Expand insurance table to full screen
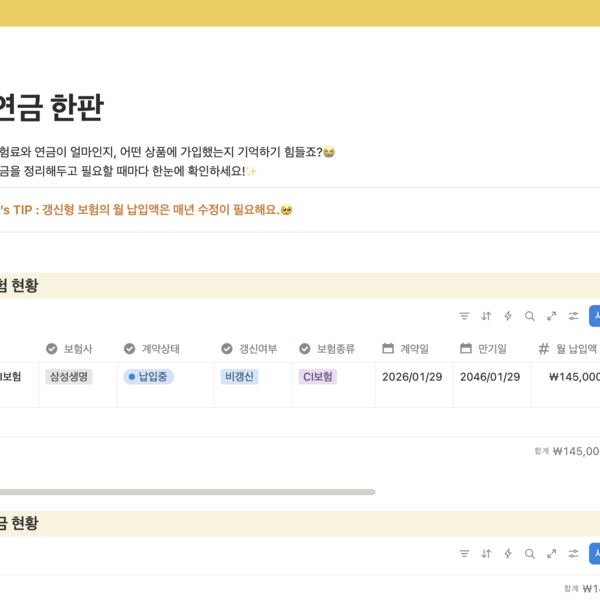Screen dimensions: 600x600 551,316
